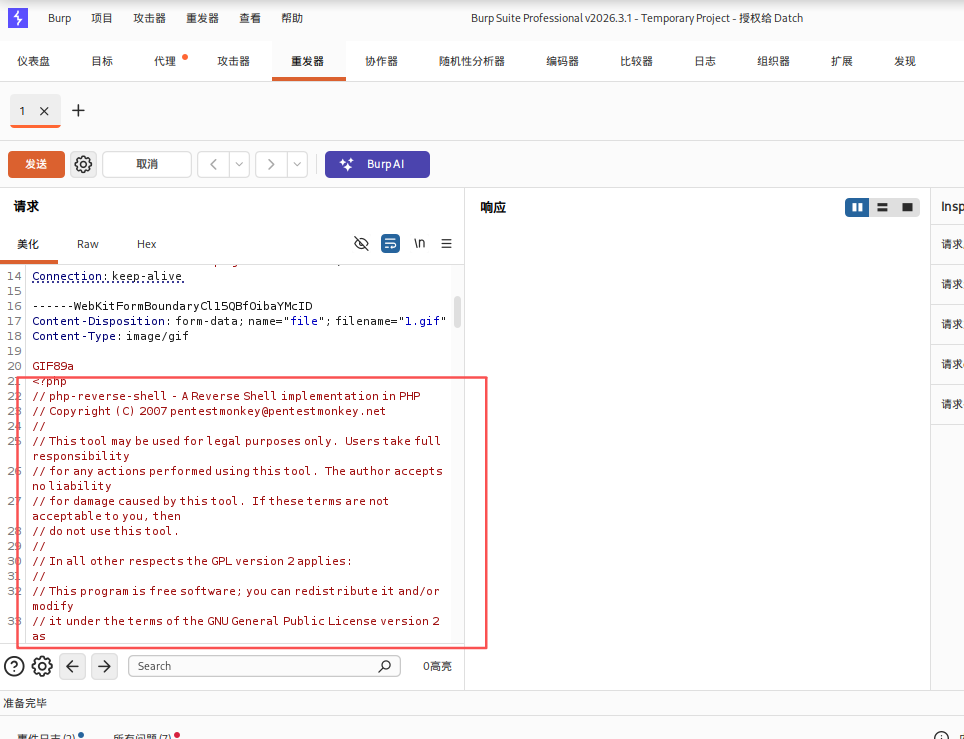Screen dimensions: 964x739
Task: Open the 比较器 tab
Action: [636, 61]
